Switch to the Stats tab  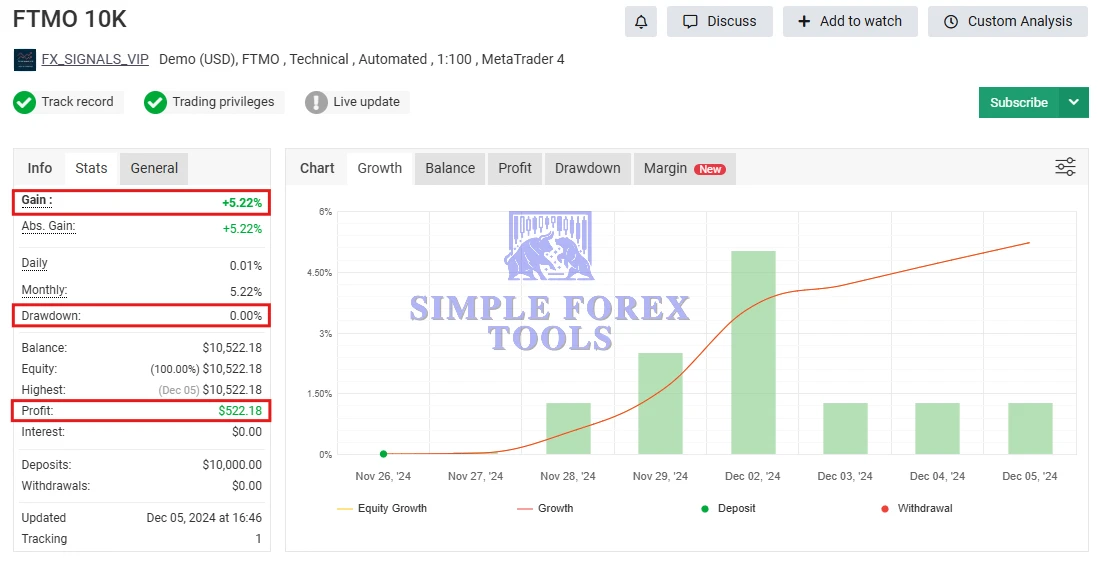point(91,168)
